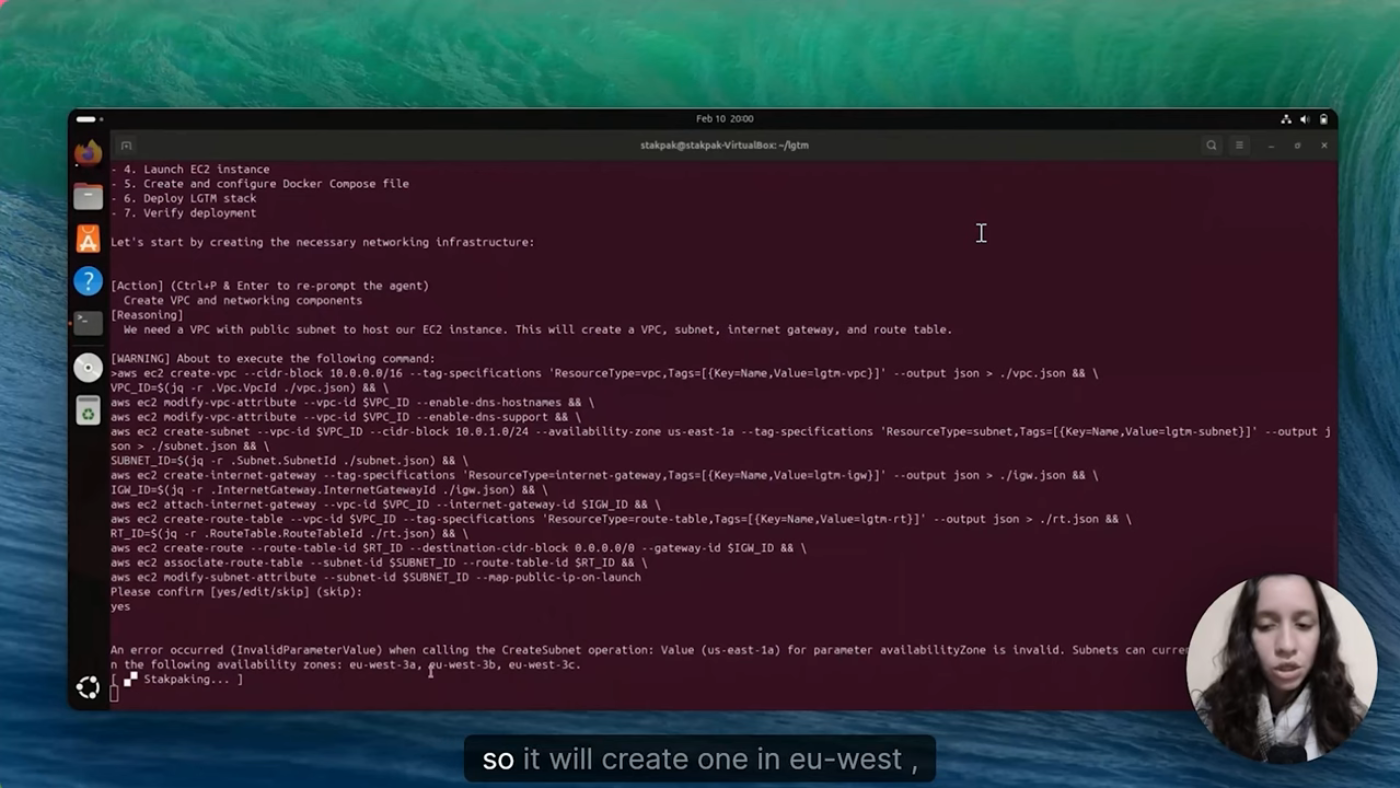Screen dimensions: 1400x788
Task: Click the '[Action]' re-prompt line
Action: (270, 286)
